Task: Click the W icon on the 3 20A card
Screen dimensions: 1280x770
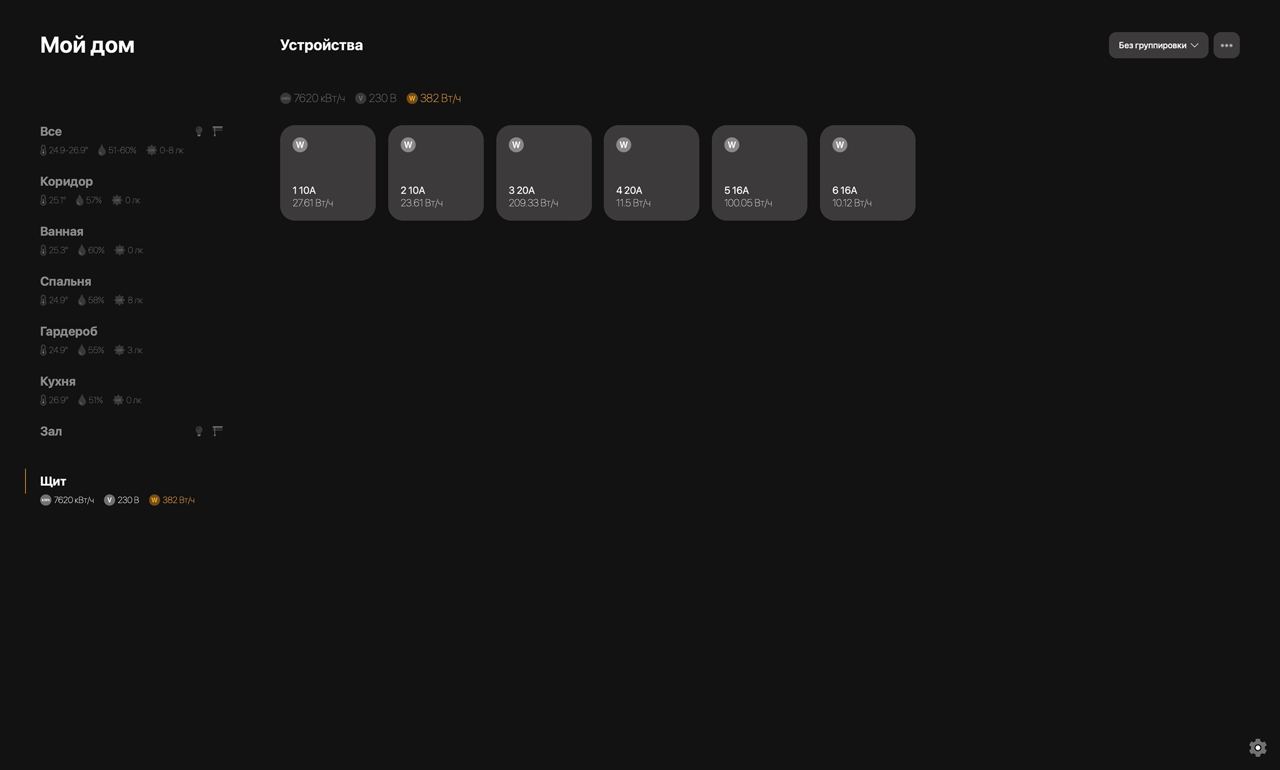Action: [516, 145]
